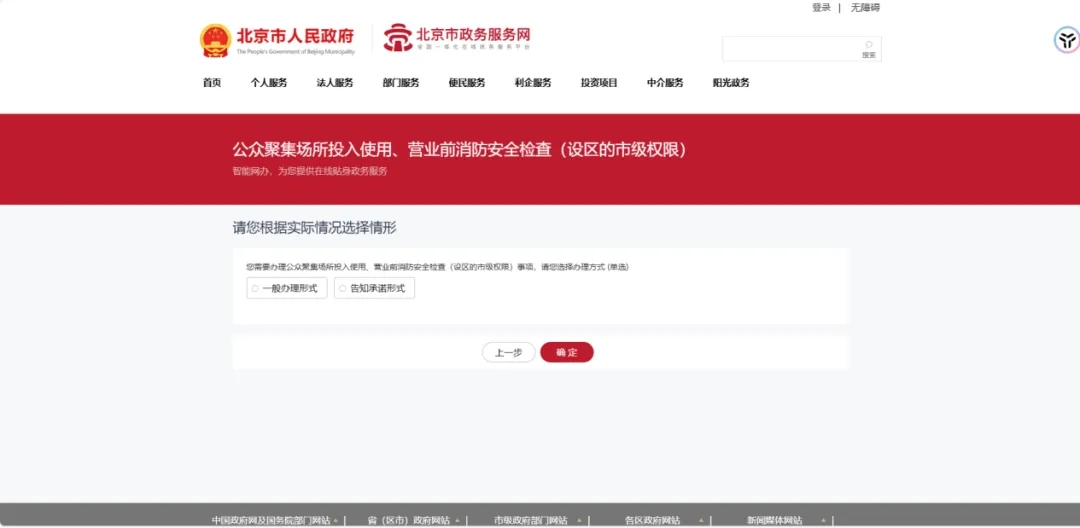Click the 登录 link at top

pos(821,8)
